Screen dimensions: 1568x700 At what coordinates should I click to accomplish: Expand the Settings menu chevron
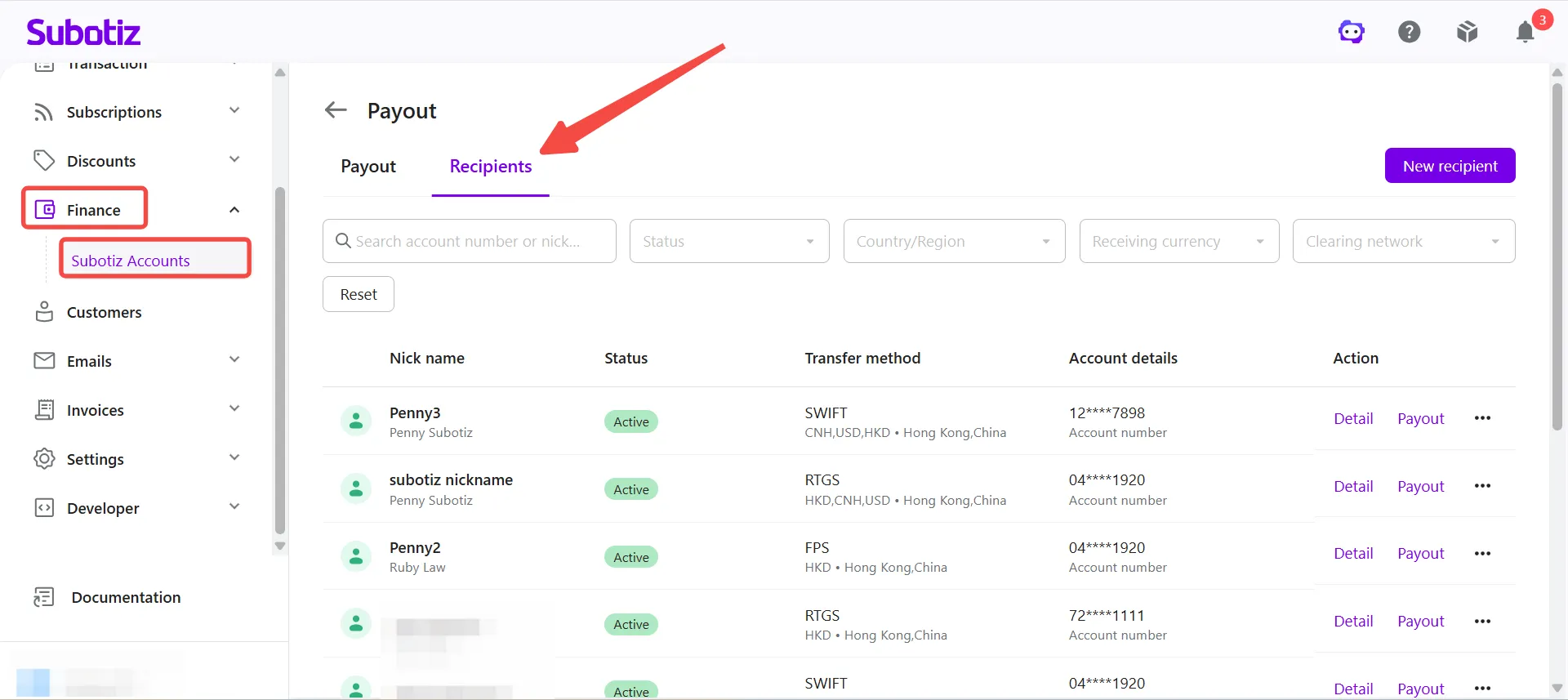[x=234, y=457]
